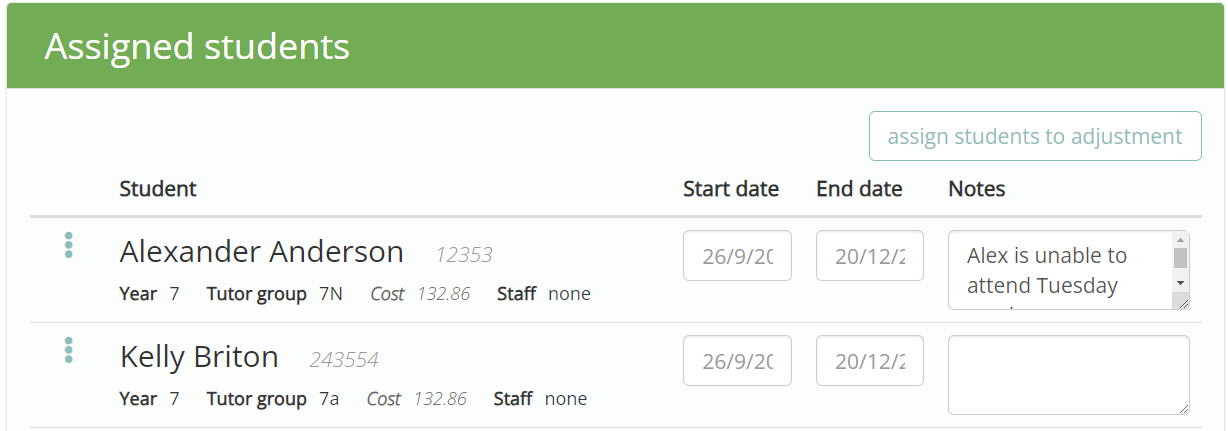The image size is (1228, 431).
Task: Click the Student column header
Action: [x=158, y=189]
